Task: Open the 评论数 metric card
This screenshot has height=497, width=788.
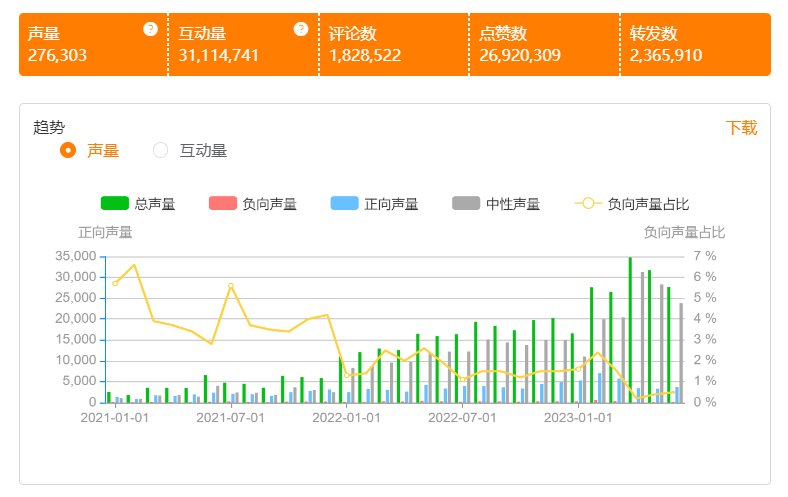Action: [x=394, y=45]
